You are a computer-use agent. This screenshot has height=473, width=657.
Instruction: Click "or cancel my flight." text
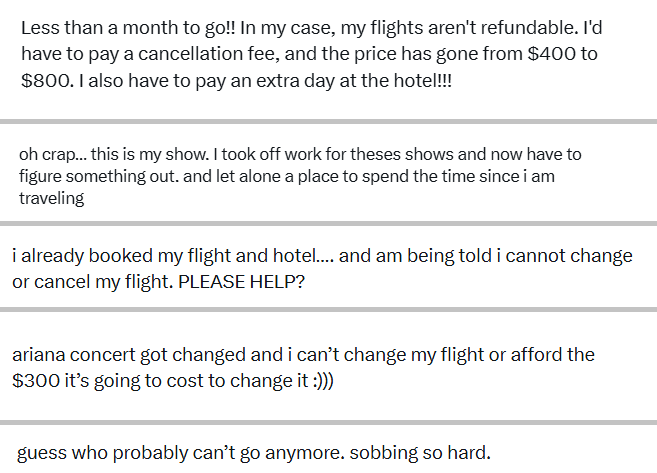tap(93, 282)
